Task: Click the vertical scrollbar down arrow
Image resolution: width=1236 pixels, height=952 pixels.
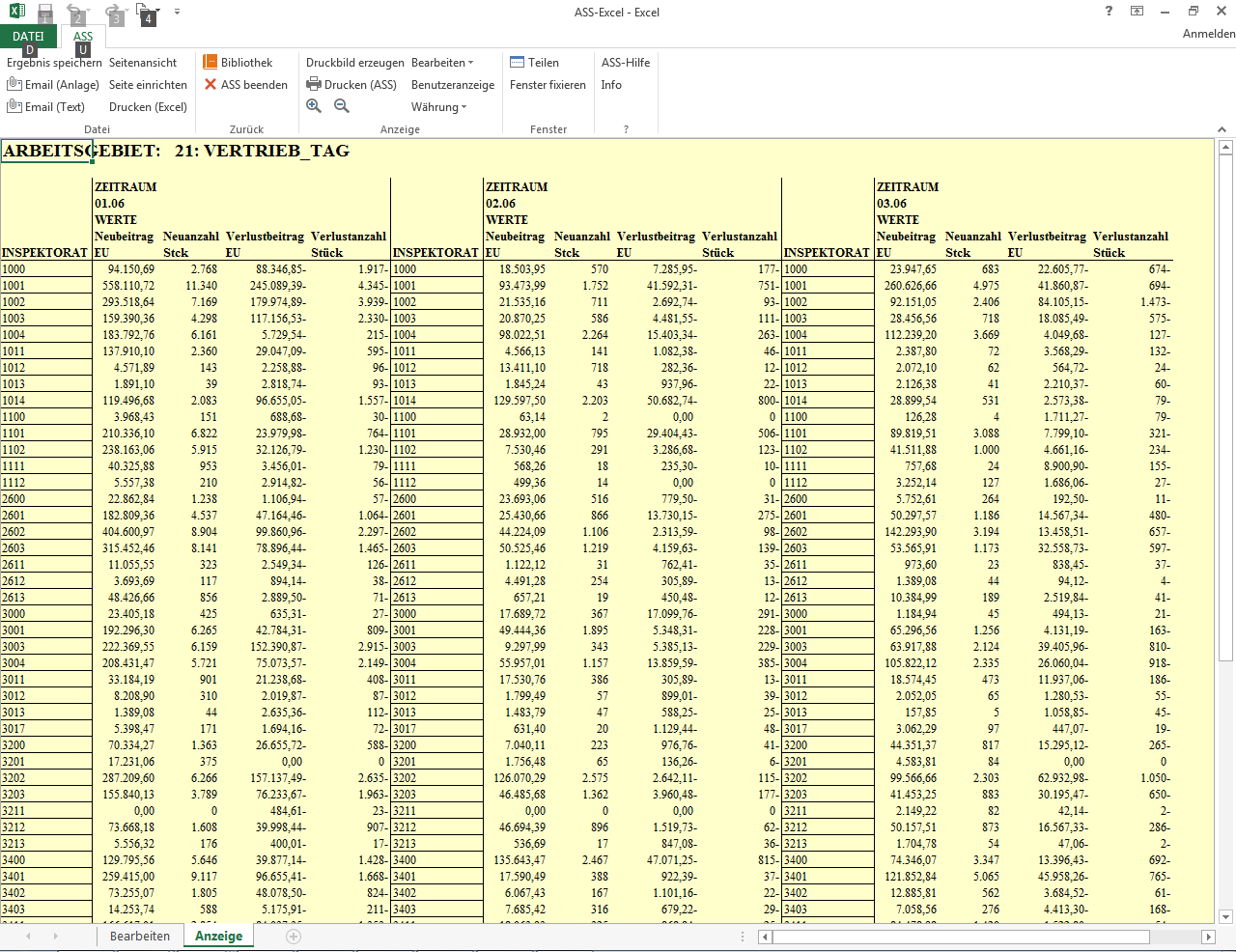Action: coord(1226,917)
